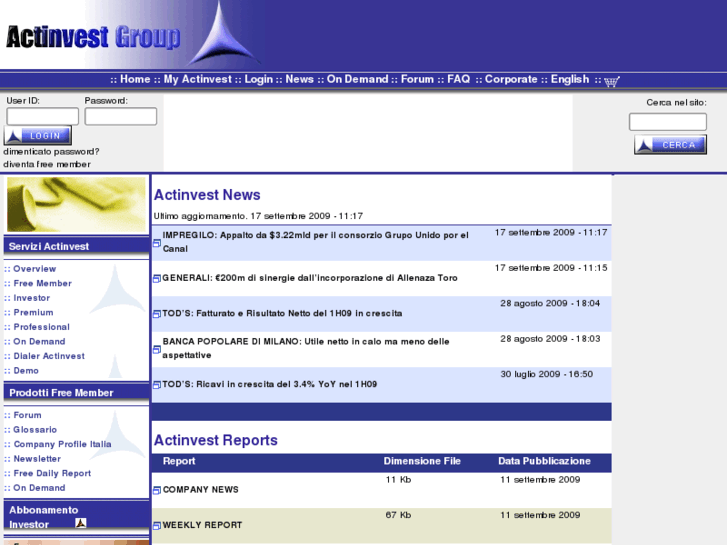Click the icon beside COMPANY NEWS report
727x545 pixels.
pos(157,490)
